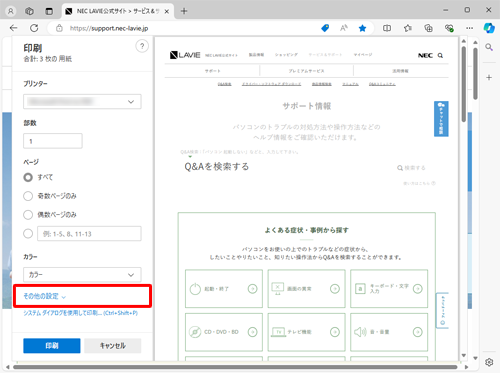Select the custom page range radio button

(x=28, y=234)
